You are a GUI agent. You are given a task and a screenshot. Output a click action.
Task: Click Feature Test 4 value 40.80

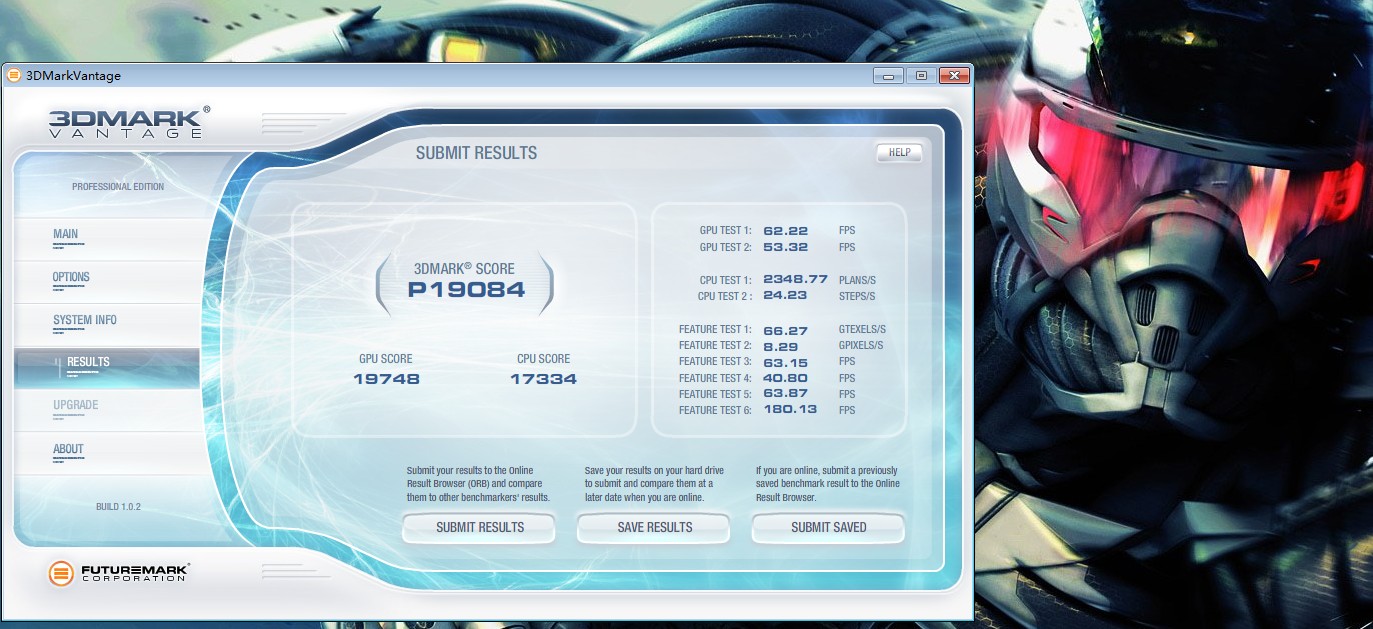(785, 378)
